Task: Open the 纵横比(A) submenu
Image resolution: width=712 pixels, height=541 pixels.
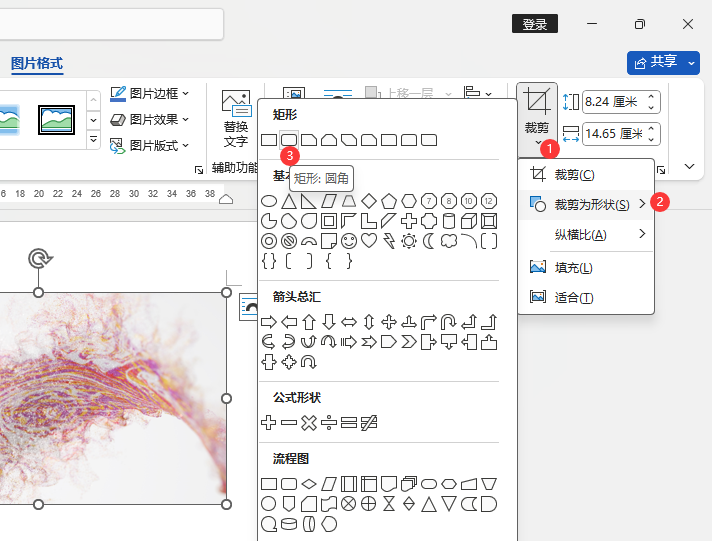Action: [586, 234]
